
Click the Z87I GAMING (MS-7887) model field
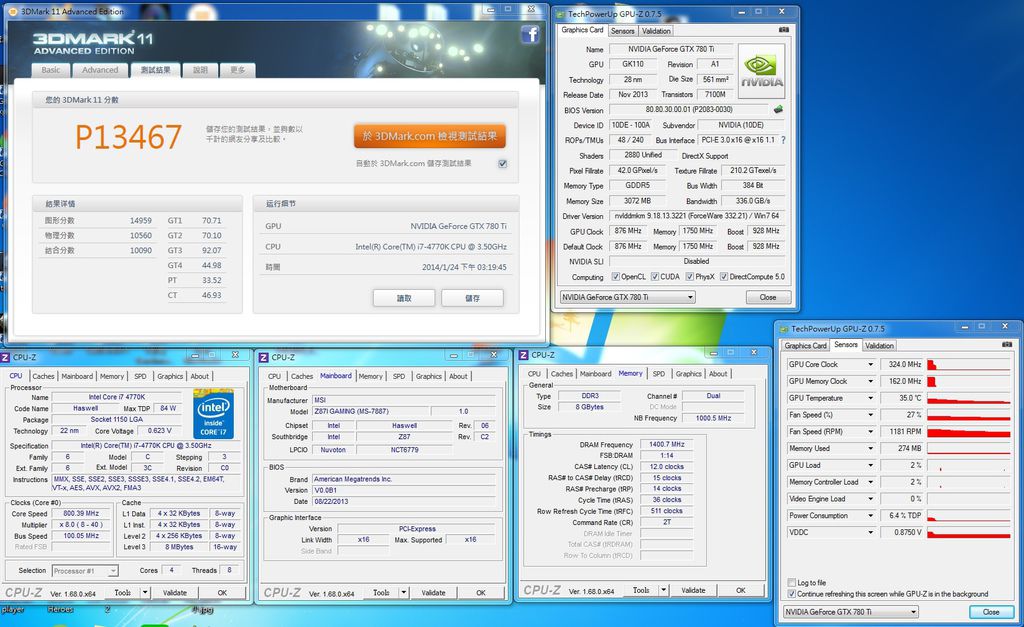[x=370, y=411]
